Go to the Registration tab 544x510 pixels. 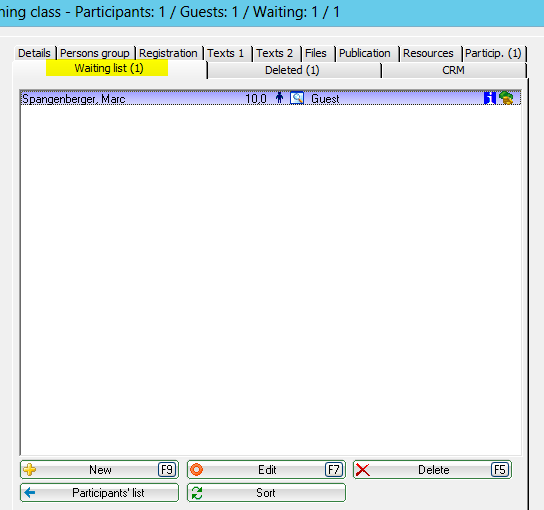pos(168,53)
